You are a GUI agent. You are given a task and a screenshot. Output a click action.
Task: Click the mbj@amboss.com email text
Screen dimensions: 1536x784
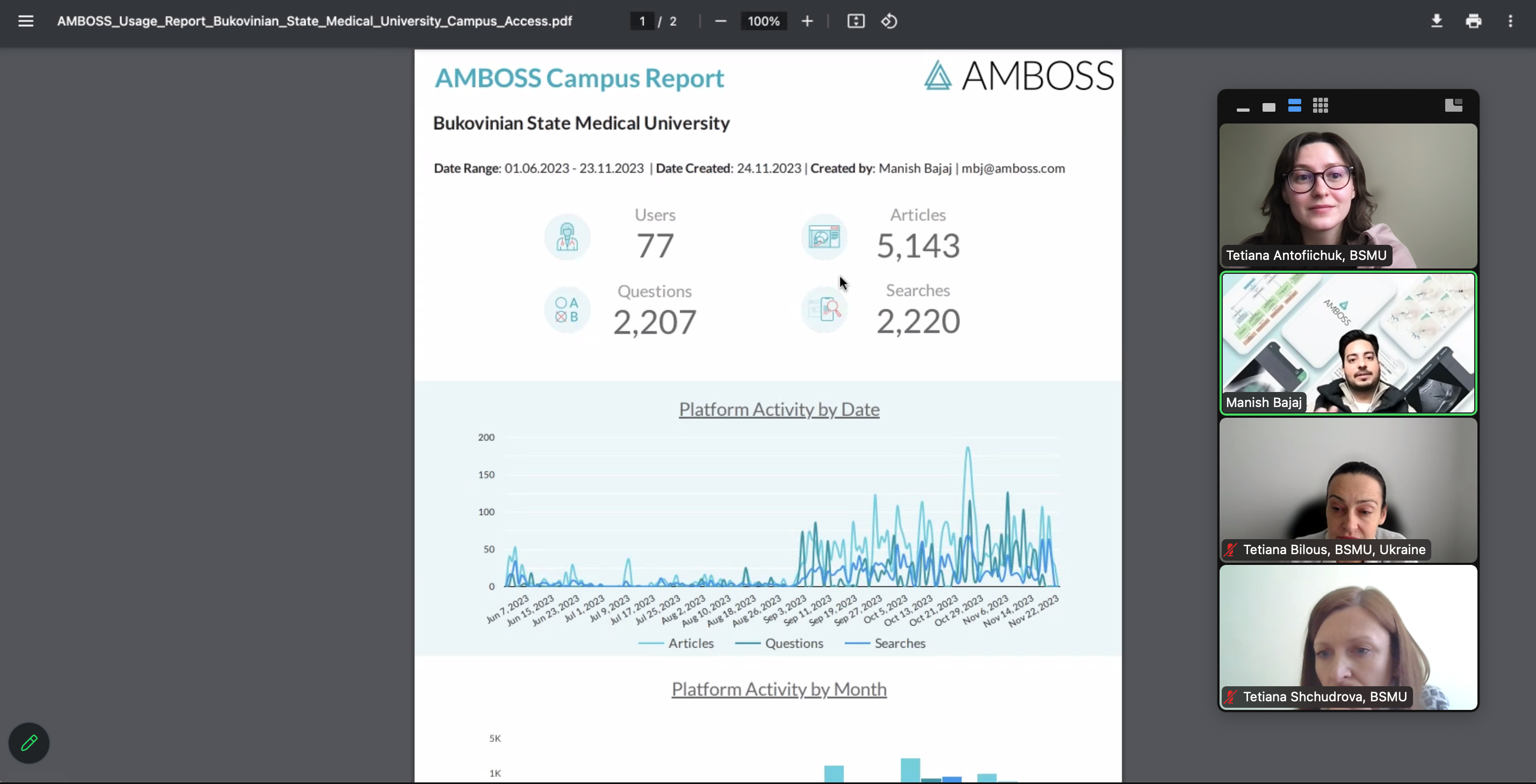point(1013,169)
